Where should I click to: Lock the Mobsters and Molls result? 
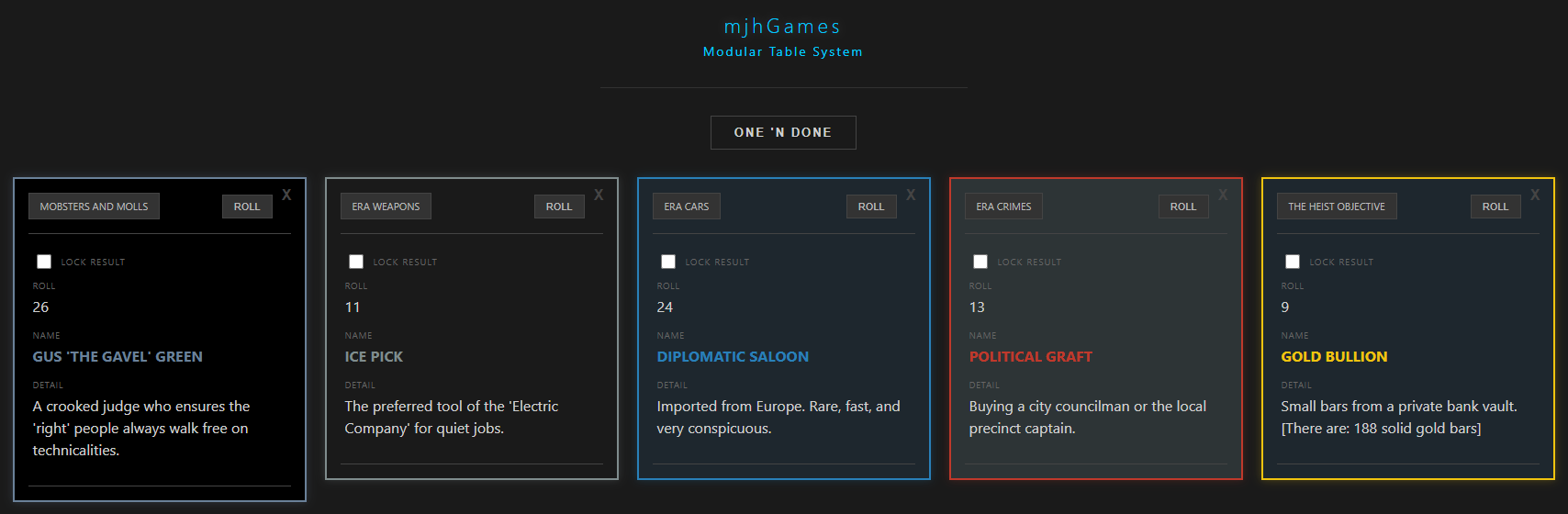(44, 262)
